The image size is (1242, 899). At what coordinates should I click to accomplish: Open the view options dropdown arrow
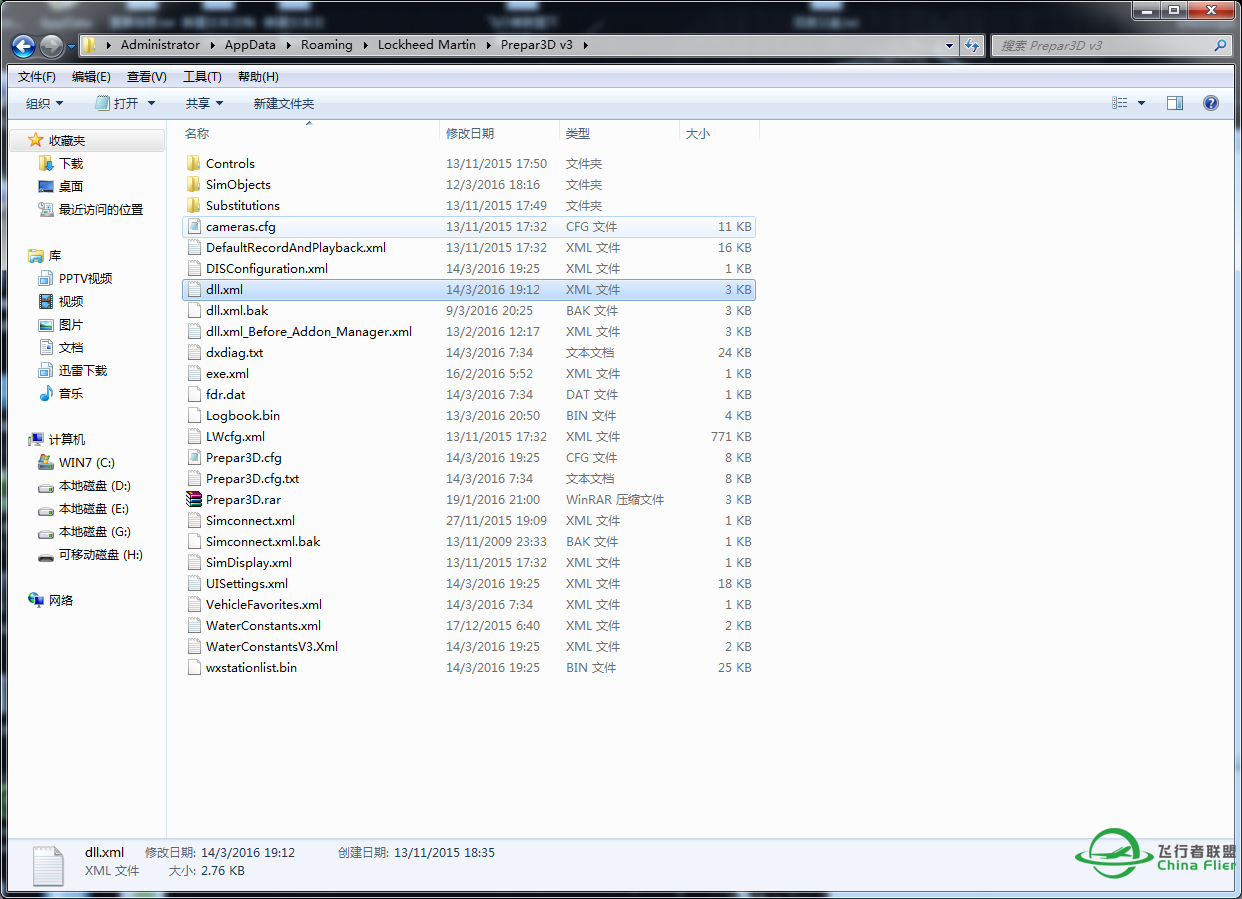click(1141, 103)
